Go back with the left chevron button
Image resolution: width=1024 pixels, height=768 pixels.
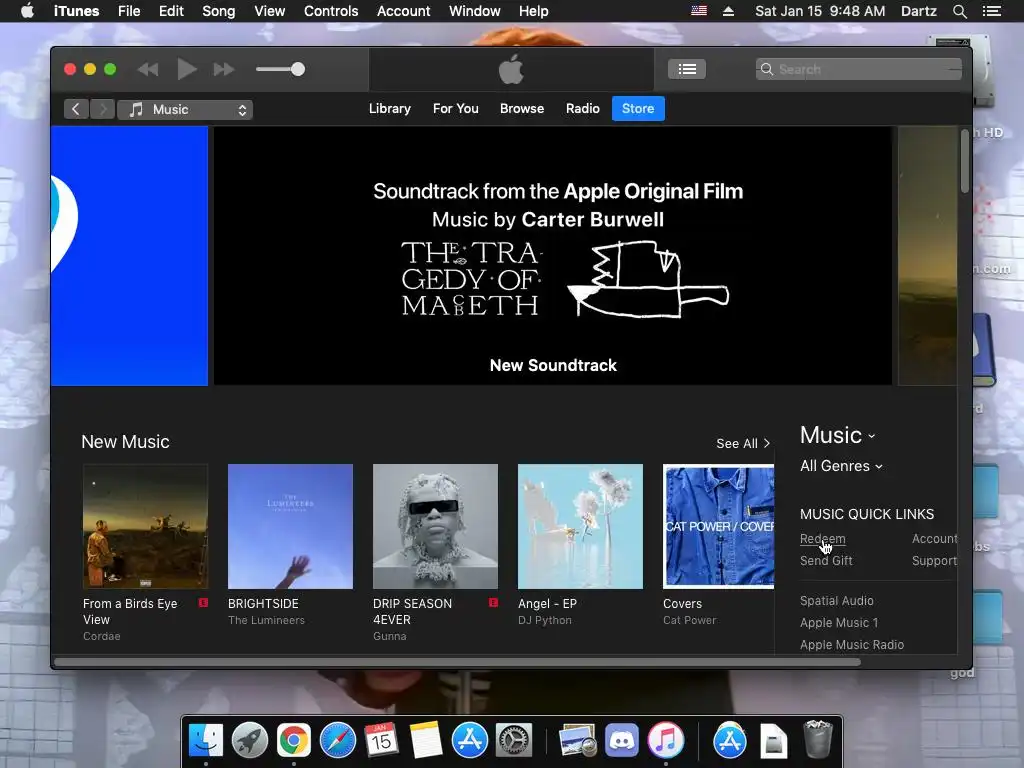[x=76, y=109]
